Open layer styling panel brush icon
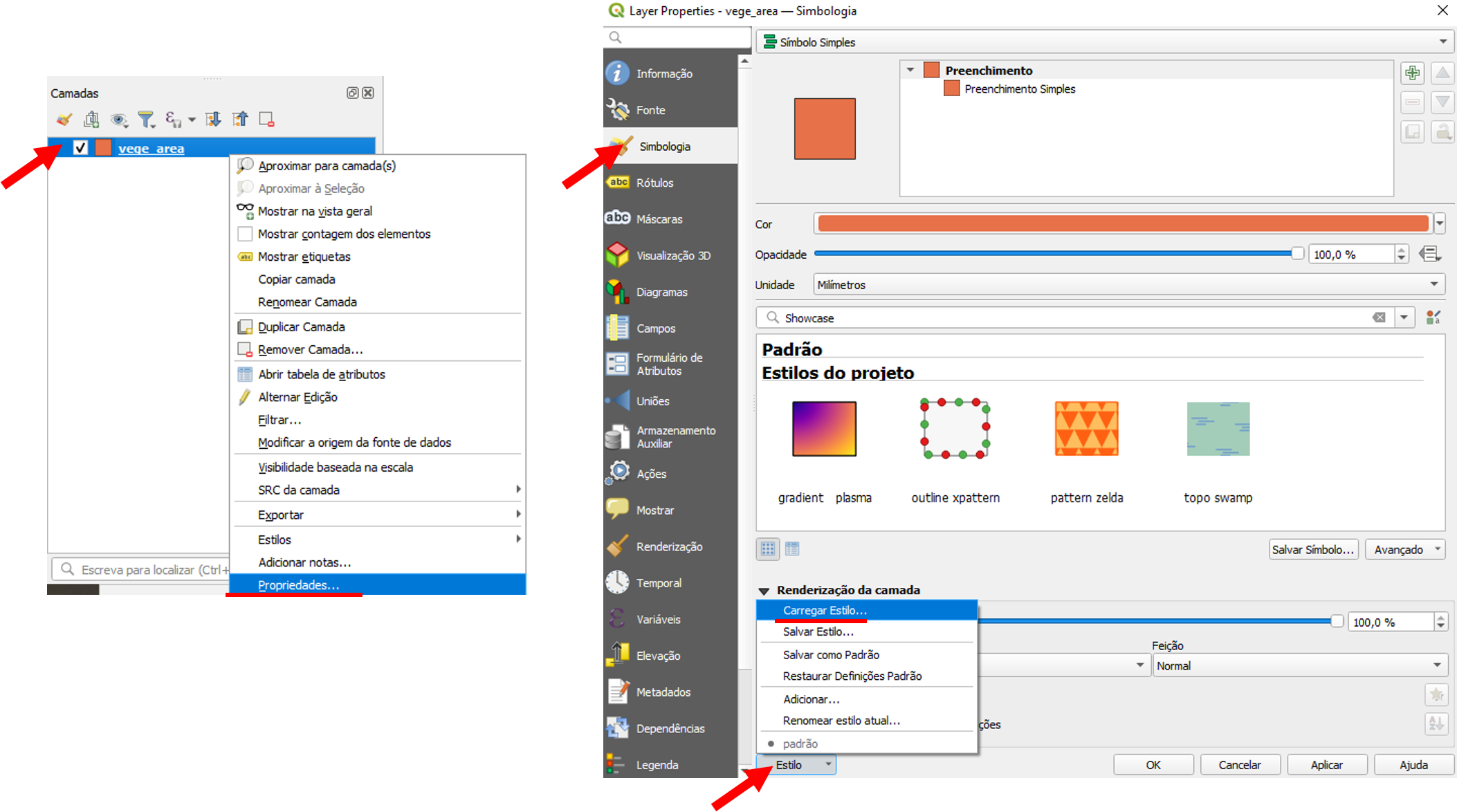Viewport: 1457px width, 812px height. (64, 120)
